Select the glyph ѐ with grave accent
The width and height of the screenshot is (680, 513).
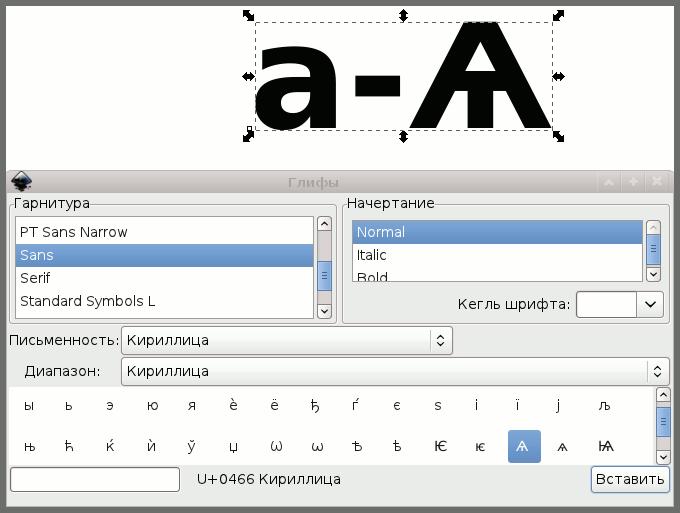pyautogui.click(x=233, y=405)
